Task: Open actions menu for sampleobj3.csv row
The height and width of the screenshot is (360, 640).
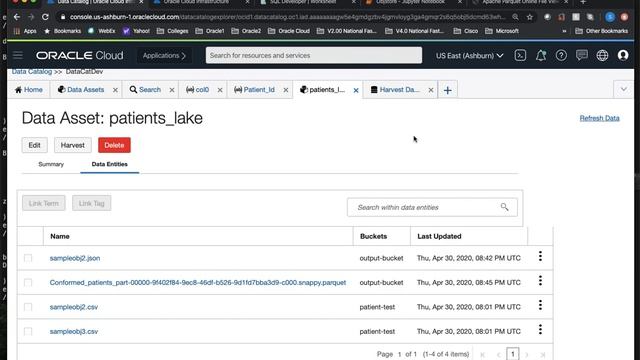Action: (540, 329)
